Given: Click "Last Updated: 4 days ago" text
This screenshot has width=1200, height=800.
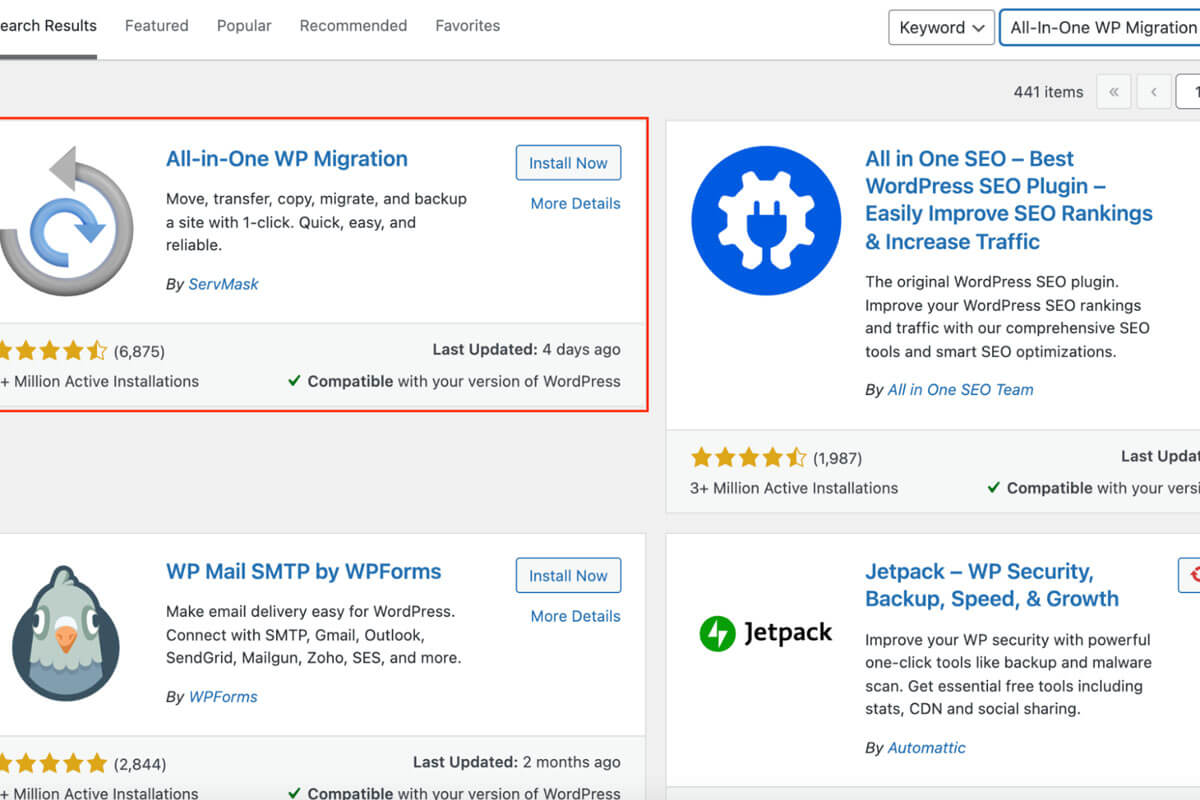Looking at the screenshot, I should 526,350.
